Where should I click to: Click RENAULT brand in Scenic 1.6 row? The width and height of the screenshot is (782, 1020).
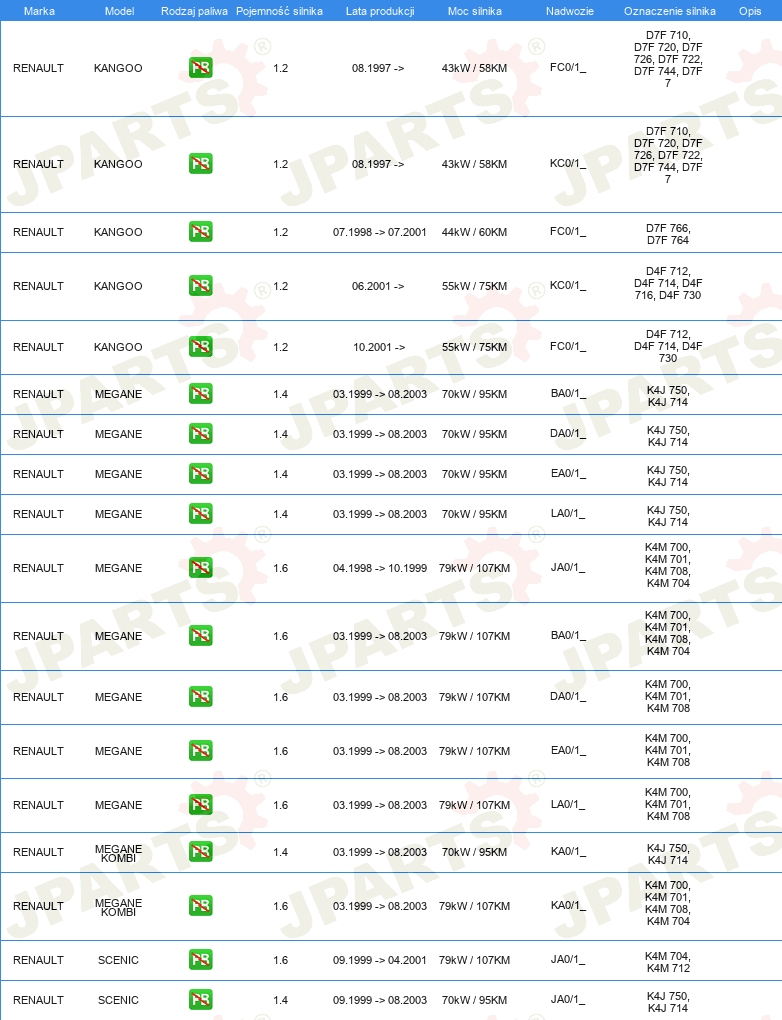coord(38,960)
